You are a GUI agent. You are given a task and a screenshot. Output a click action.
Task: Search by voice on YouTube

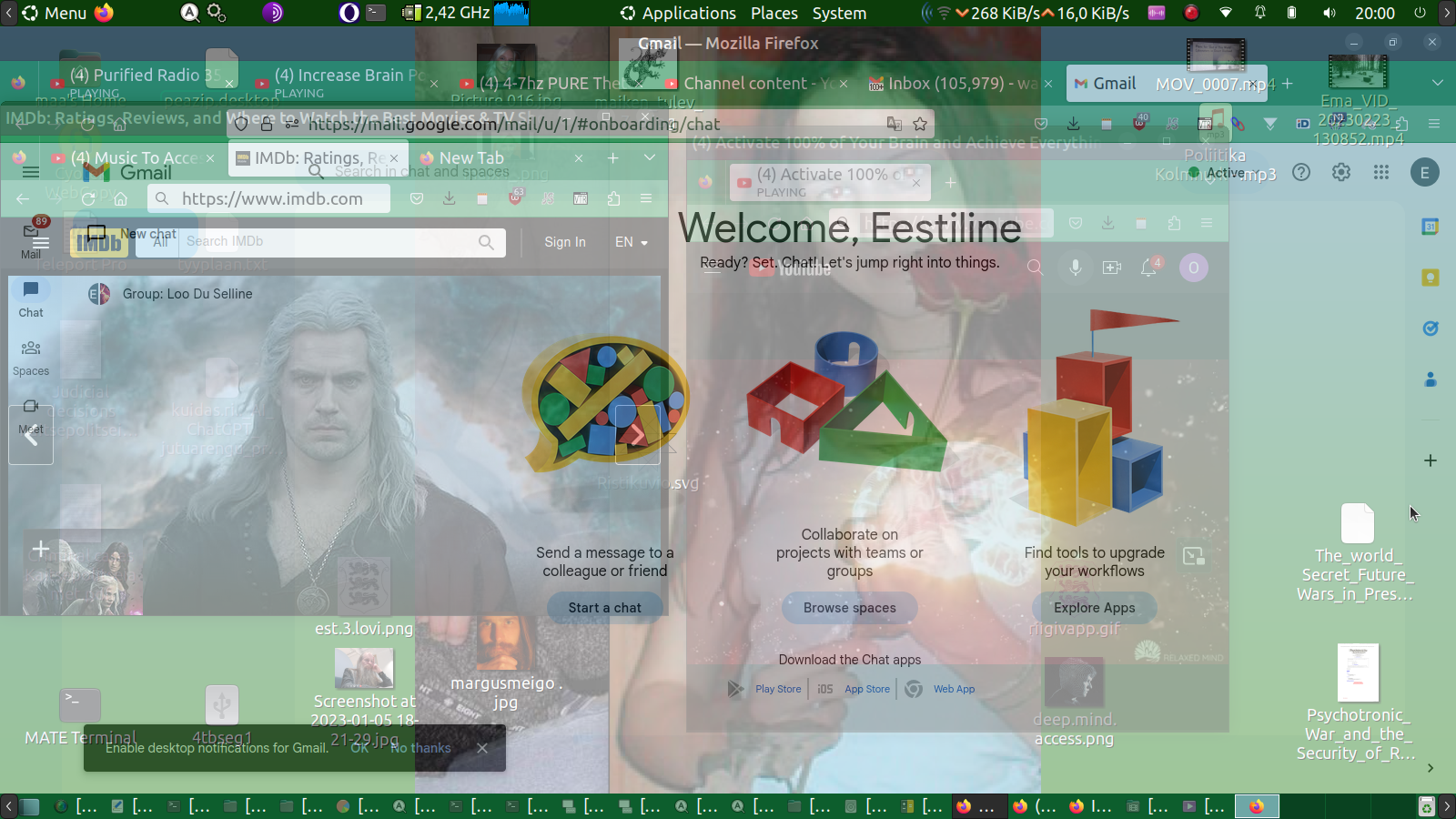(1075, 267)
